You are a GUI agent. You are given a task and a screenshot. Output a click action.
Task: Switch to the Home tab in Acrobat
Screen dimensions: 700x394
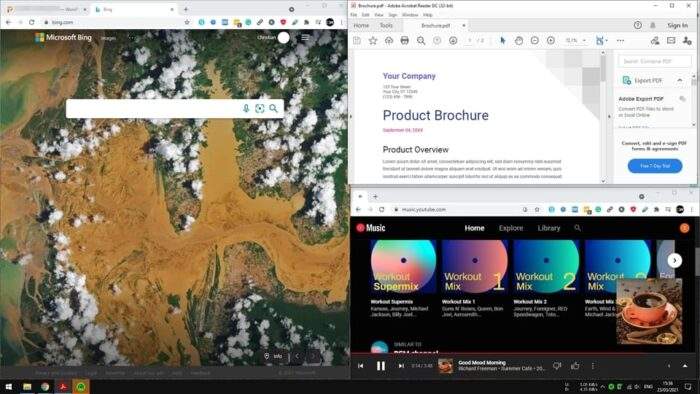pos(361,25)
